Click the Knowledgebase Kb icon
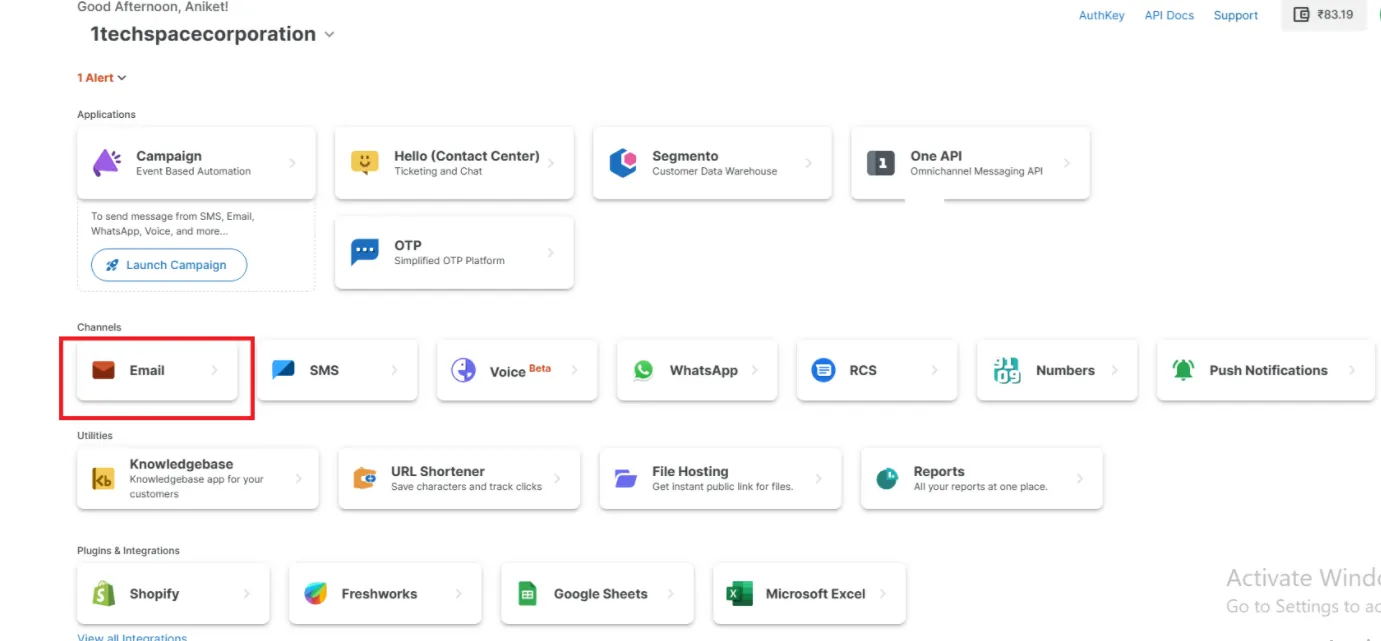This screenshot has height=641, width=1381. (103, 479)
